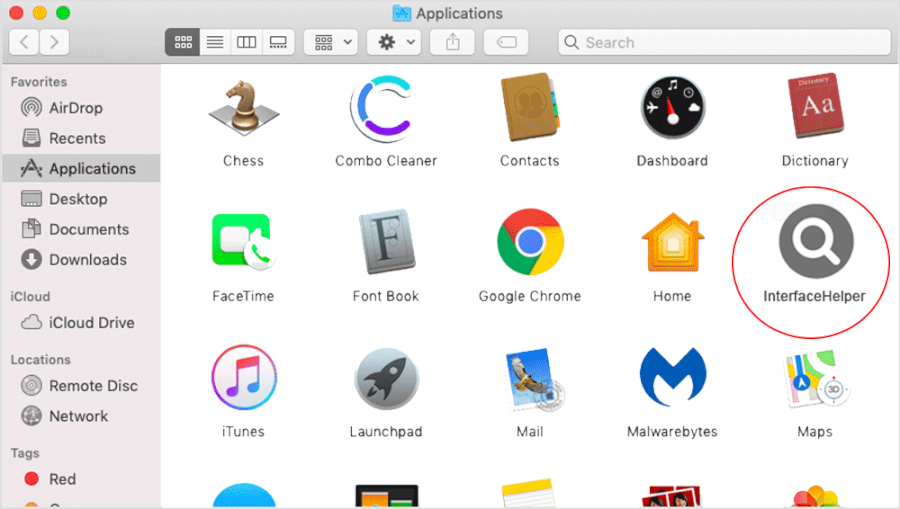
Task: Select the Font Book app icon
Action: point(386,242)
